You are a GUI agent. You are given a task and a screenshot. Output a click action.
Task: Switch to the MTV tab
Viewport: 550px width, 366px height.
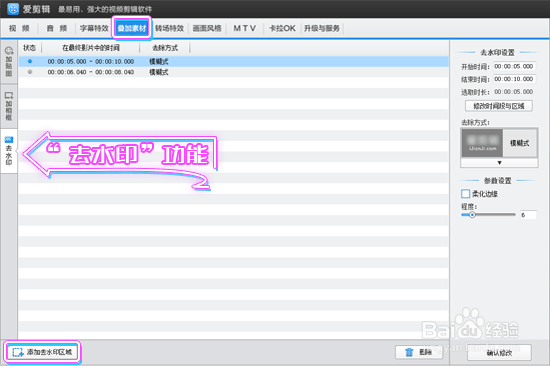point(245,28)
